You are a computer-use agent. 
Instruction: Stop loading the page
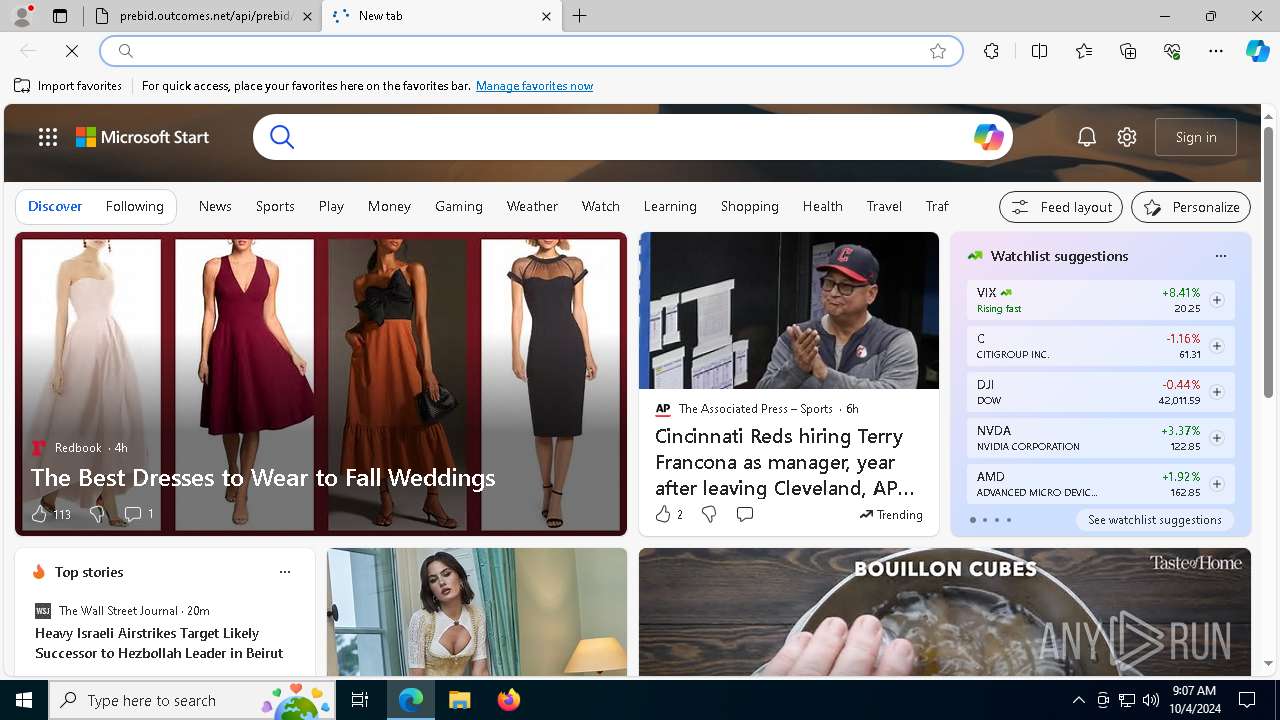click(x=72, y=51)
